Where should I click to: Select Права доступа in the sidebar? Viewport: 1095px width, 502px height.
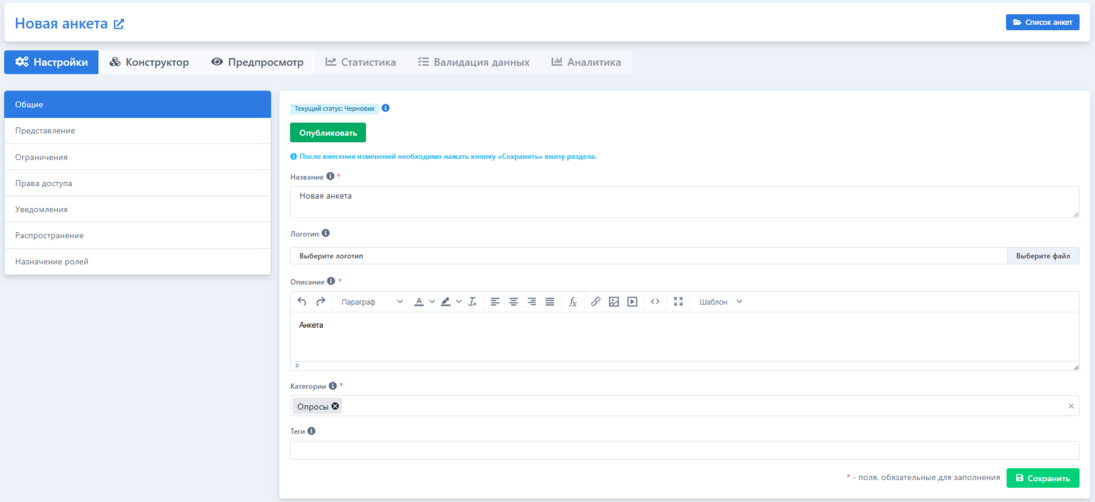coord(137,183)
